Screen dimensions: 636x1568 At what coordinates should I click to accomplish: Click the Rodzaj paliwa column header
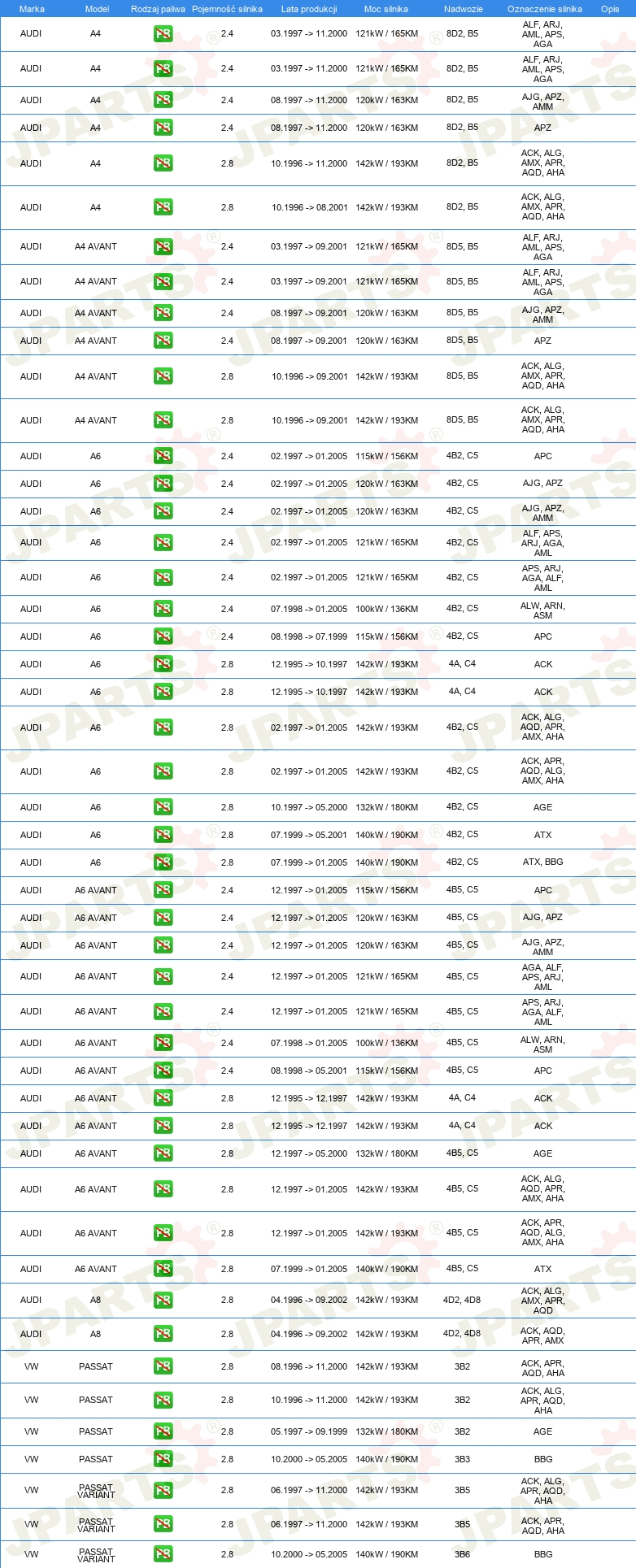158,9
